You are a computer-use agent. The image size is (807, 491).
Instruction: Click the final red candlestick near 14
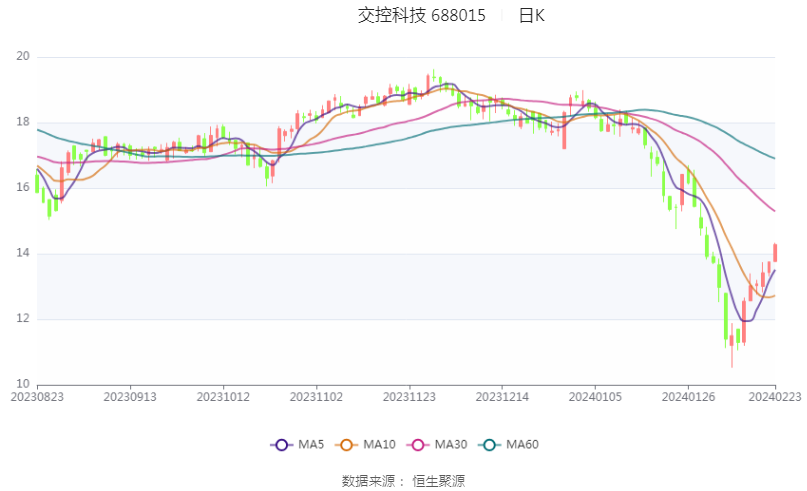click(x=775, y=253)
